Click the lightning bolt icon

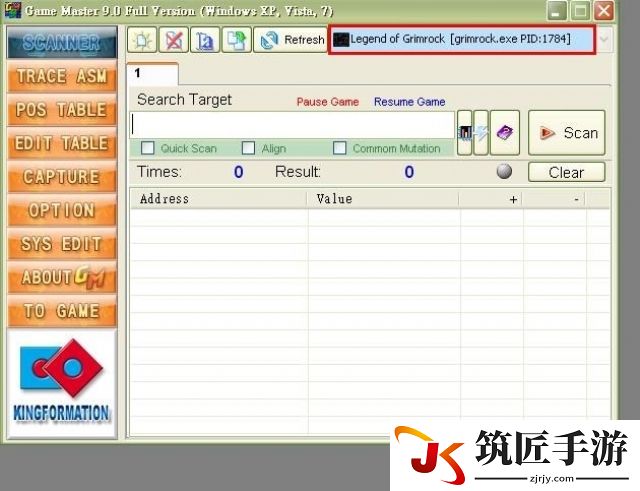[x=481, y=133]
